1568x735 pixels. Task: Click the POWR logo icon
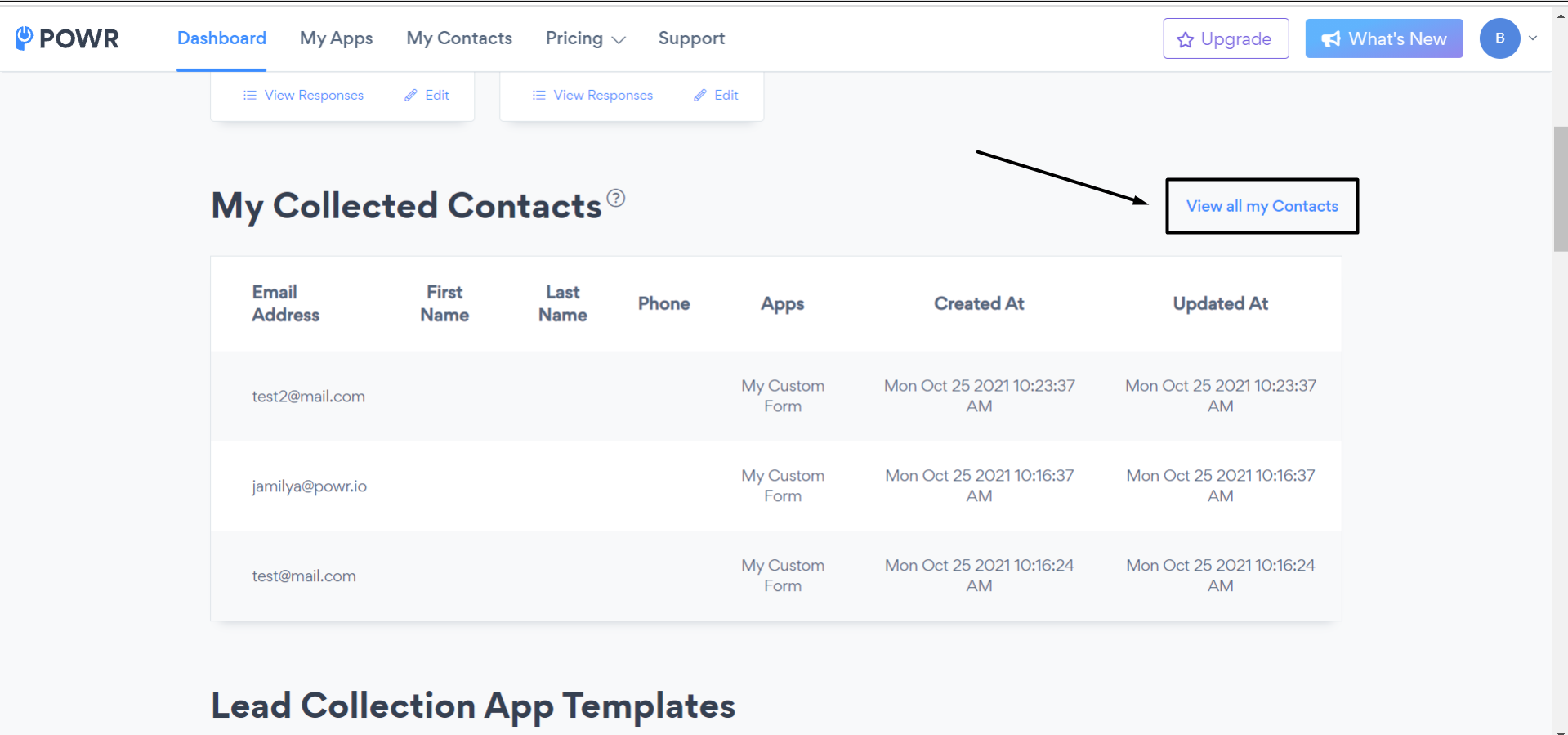tap(25, 38)
